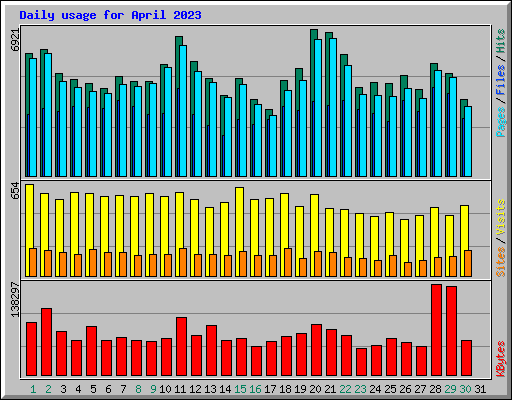Image resolution: width=512 pixels, height=400 pixels.
Task: Click the orange sites bar for day 18
Action: (288, 262)
